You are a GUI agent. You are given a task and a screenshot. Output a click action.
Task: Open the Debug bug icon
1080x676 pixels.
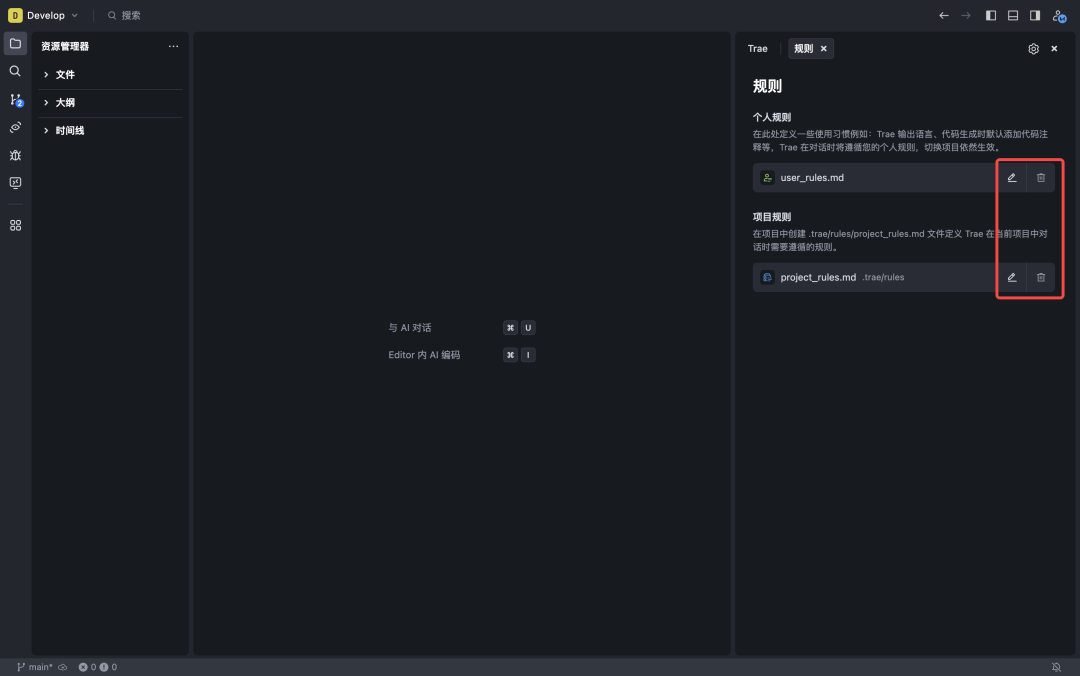coord(15,155)
